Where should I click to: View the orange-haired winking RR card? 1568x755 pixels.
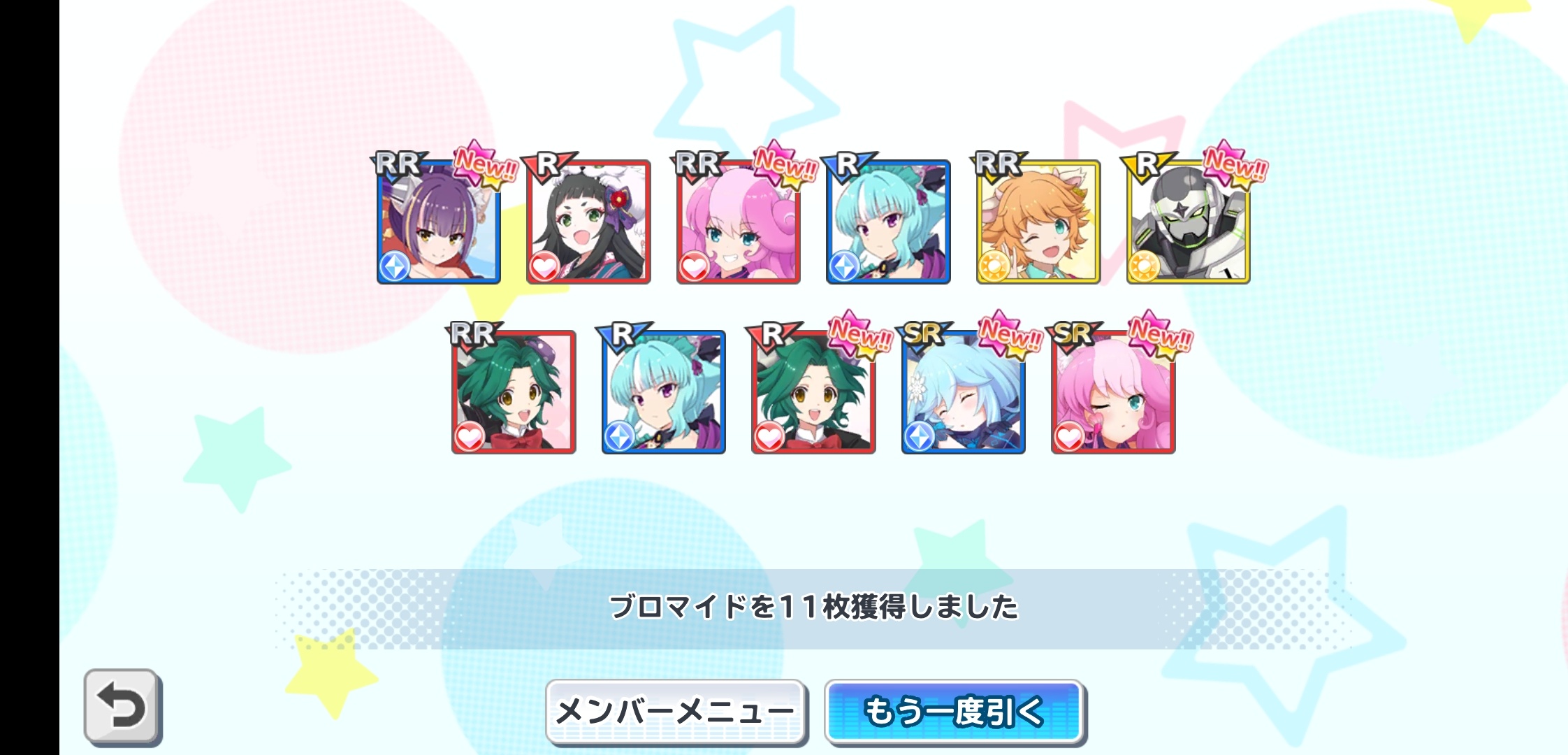[1038, 222]
